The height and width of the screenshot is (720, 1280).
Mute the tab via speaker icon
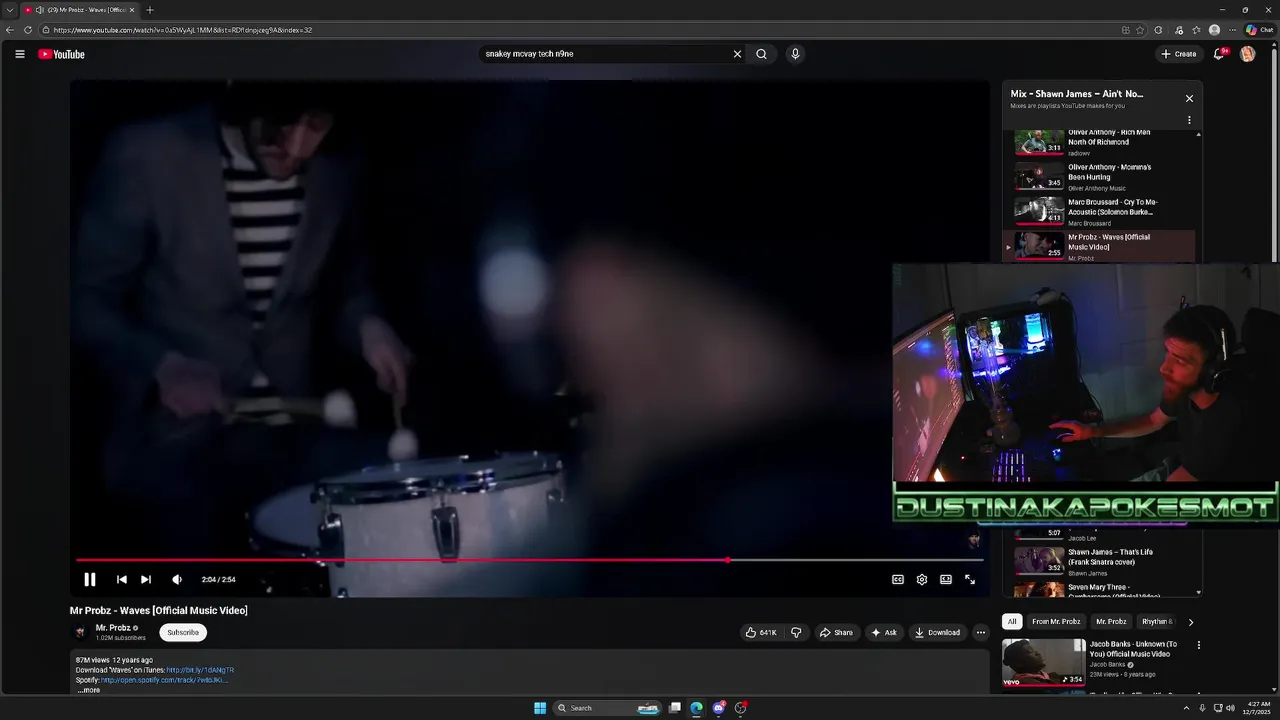click(40, 10)
